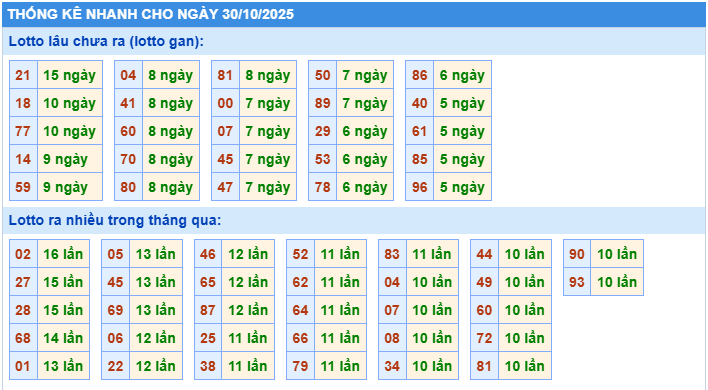708x390 pixels.
Task: Click '10 lần' cell beside number 72
Action: (x=525, y=338)
